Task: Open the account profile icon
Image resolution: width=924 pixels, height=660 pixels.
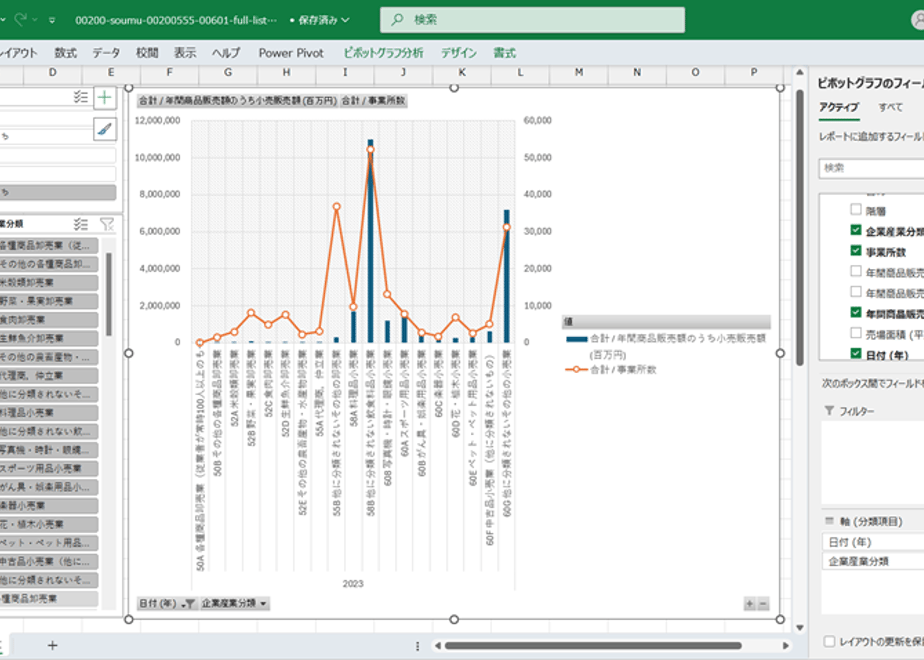Action: pyautogui.click(x=918, y=19)
